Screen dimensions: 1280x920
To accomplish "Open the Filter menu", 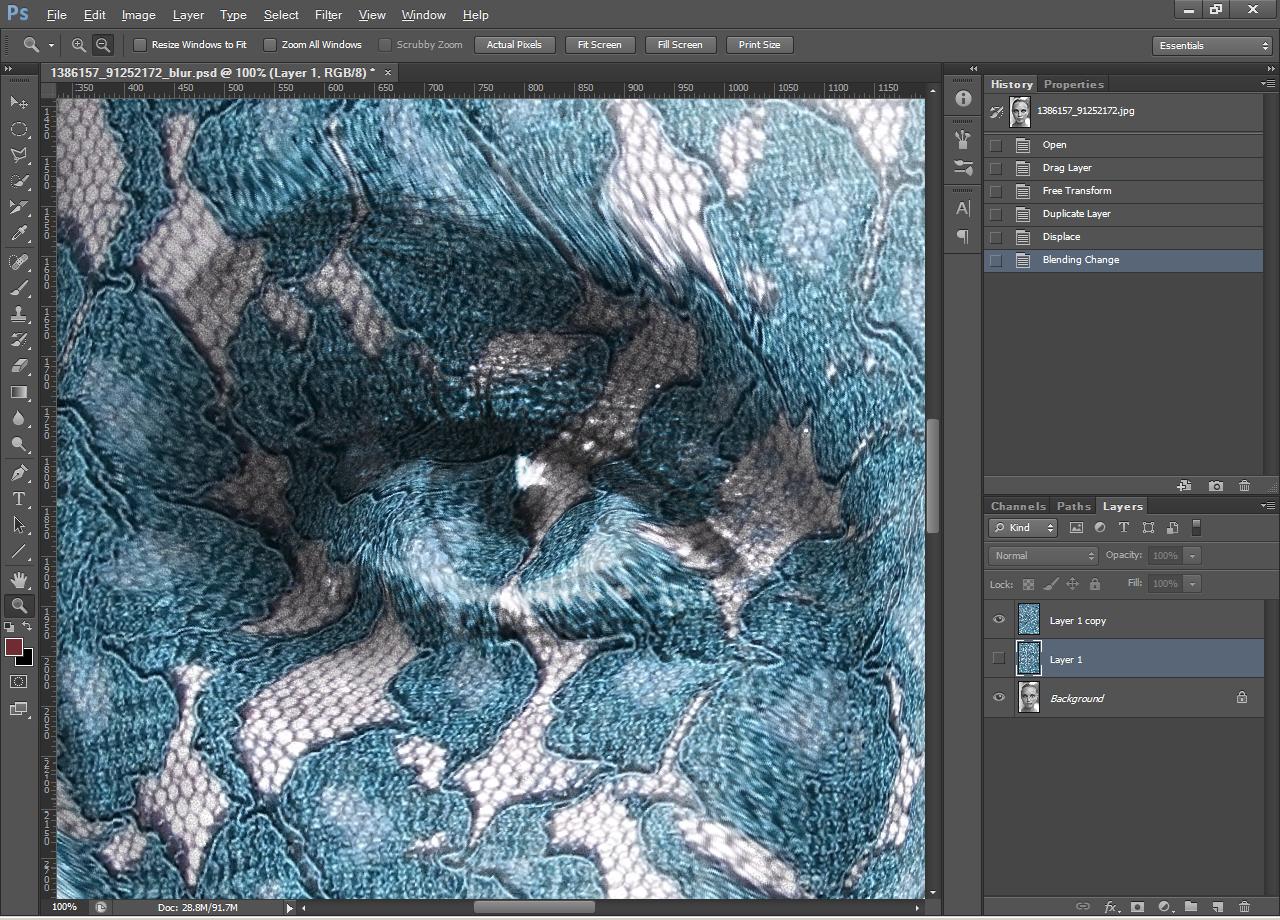I will point(328,15).
